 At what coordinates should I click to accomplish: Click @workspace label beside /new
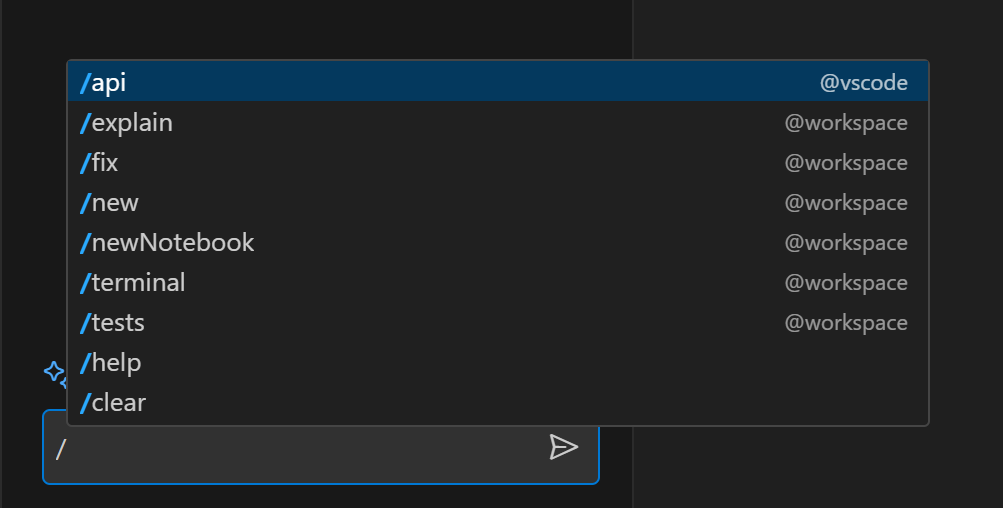click(846, 203)
